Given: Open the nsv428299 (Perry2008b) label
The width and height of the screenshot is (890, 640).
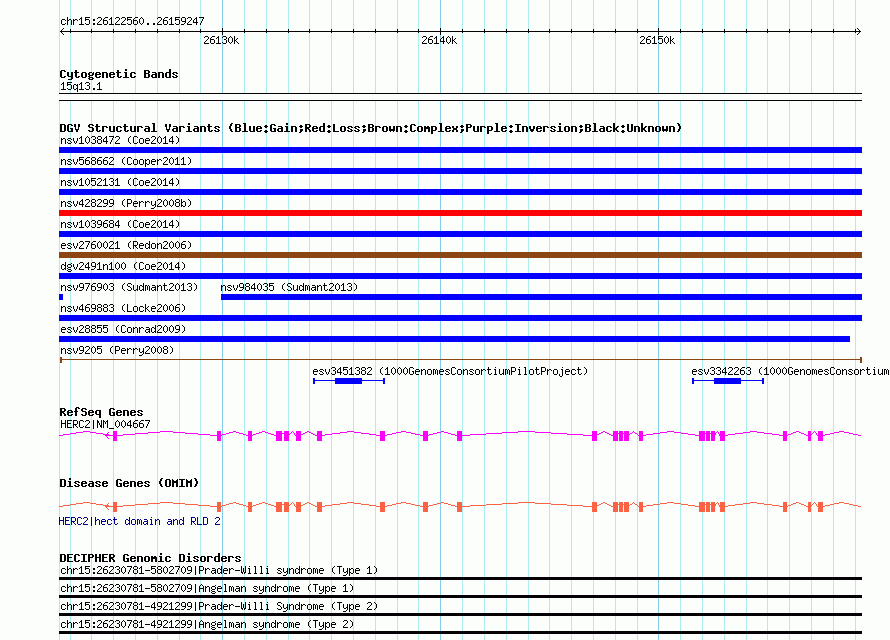Looking at the screenshot, I should [126, 203].
